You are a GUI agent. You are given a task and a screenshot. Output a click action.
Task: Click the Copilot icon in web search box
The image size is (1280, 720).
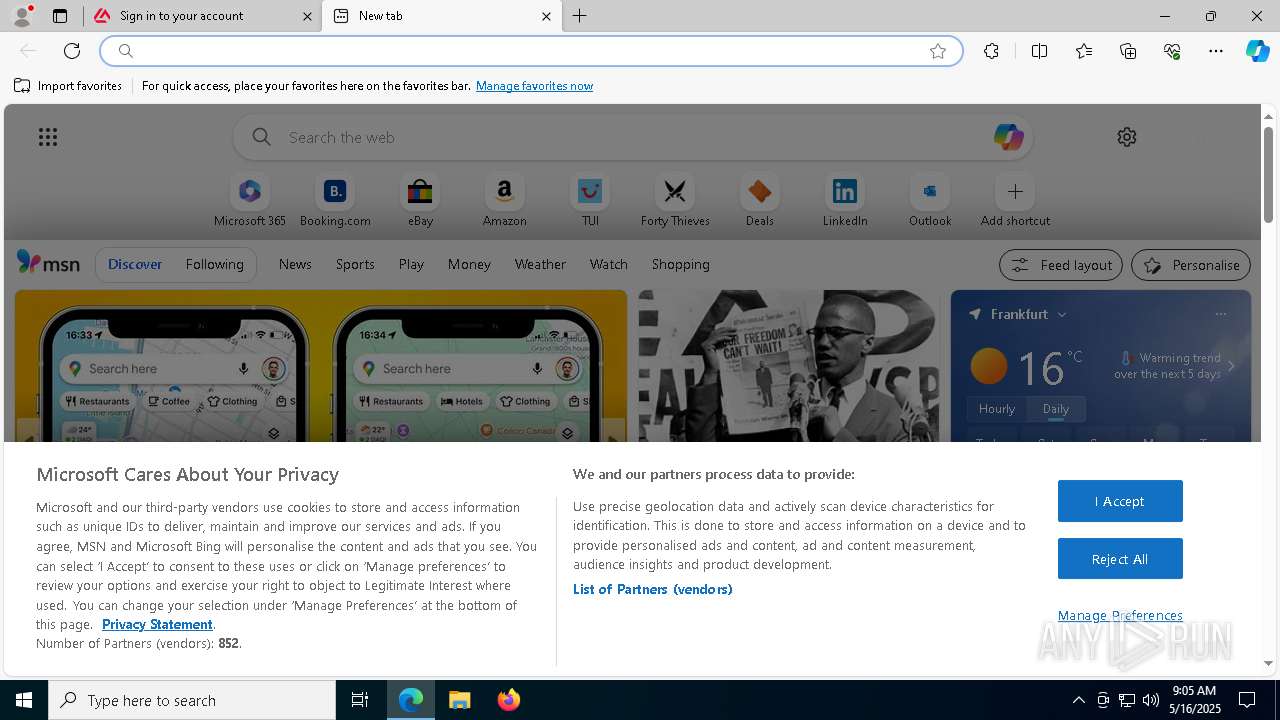1008,137
